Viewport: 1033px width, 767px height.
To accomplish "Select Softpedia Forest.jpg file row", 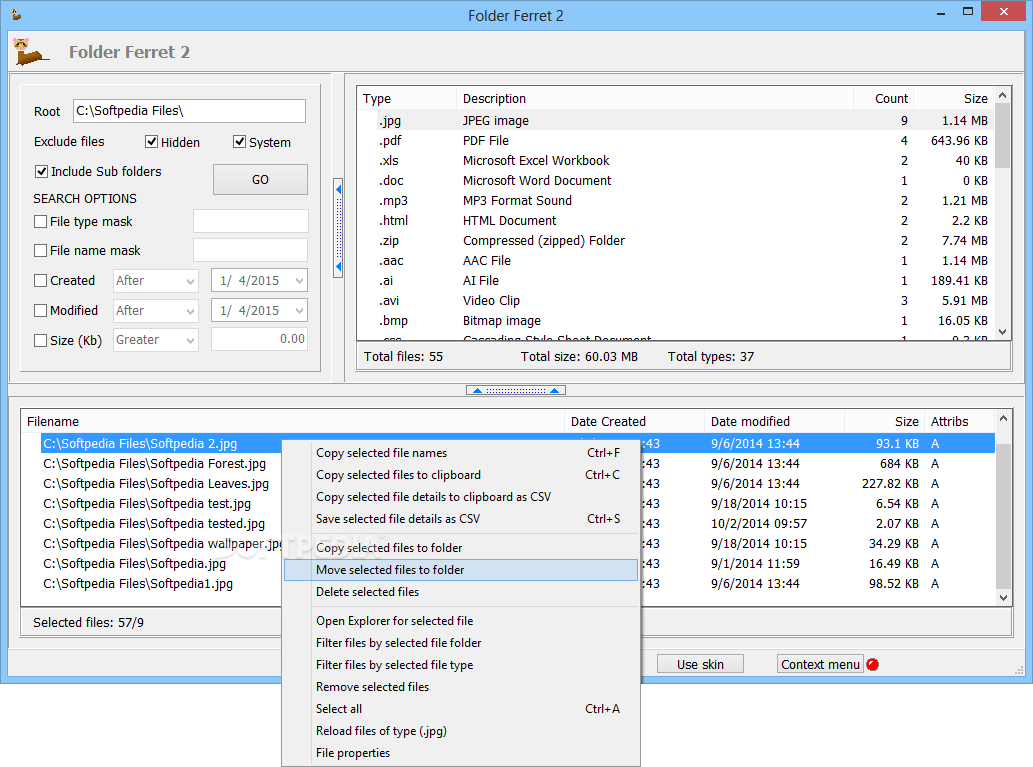I will point(154,463).
